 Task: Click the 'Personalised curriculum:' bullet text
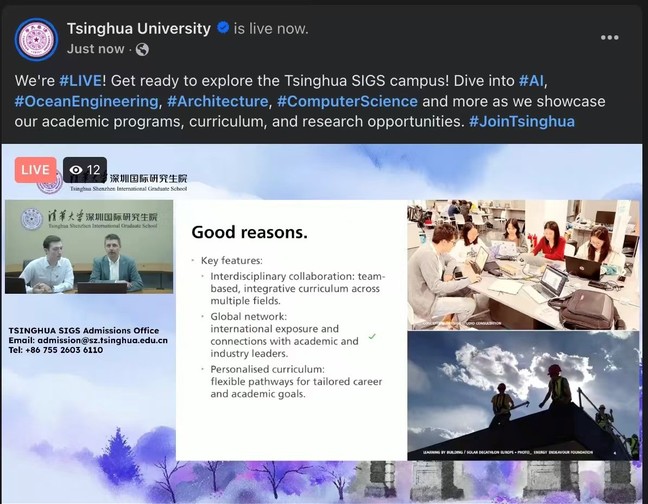coord(267,369)
